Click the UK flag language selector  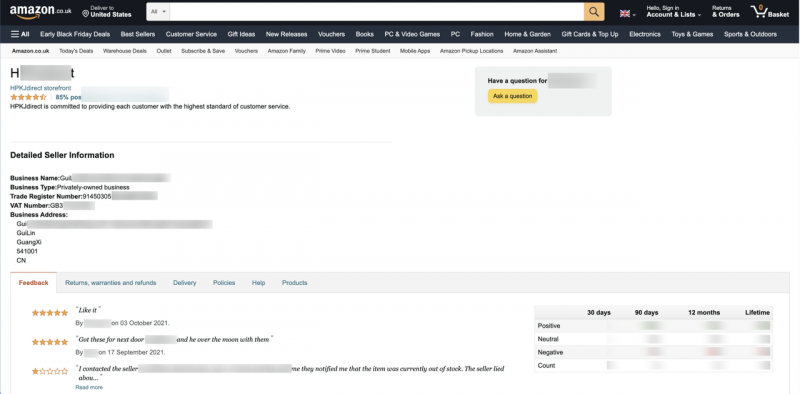point(627,14)
